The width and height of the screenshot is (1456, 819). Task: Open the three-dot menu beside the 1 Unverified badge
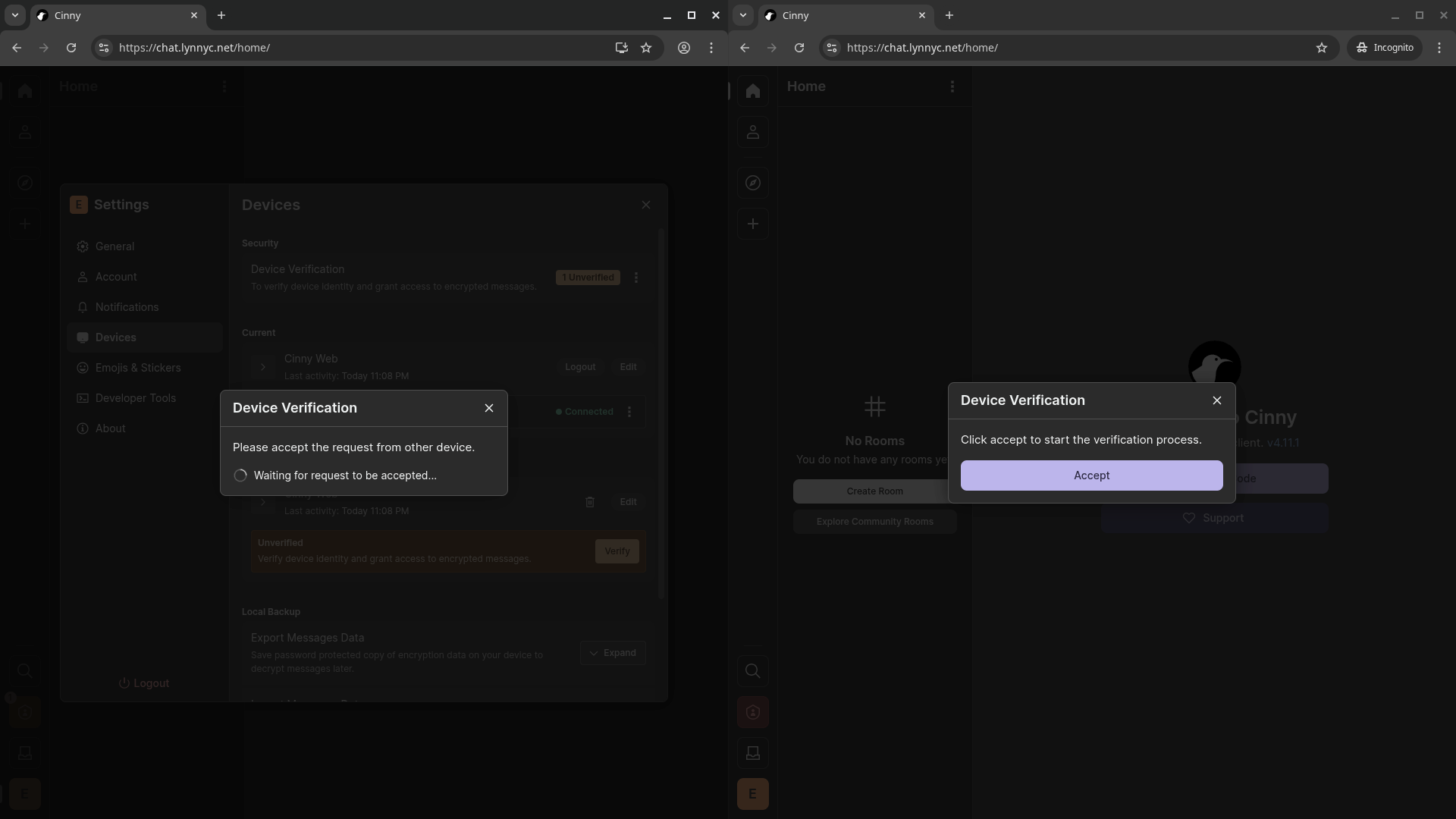point(636,278)
